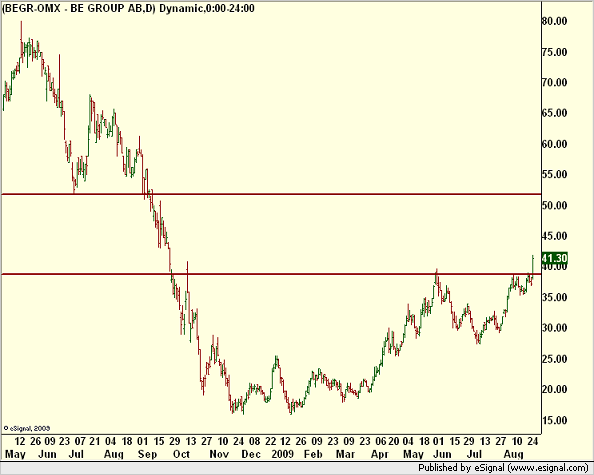594x475 pixels.
Task: Click the BEGR-OMX BE GROUP AB chart title
Action: (x=128, y=8)
